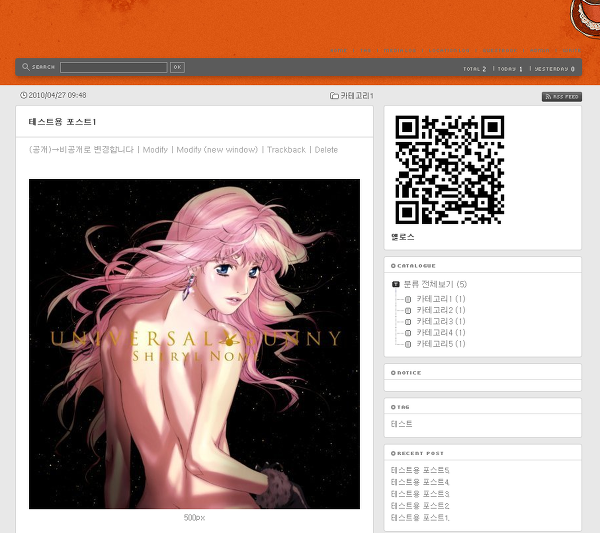Select 카테고리1 (1) in catalogue tree
This screenshot has height=533, width=600.
point(441,299)
